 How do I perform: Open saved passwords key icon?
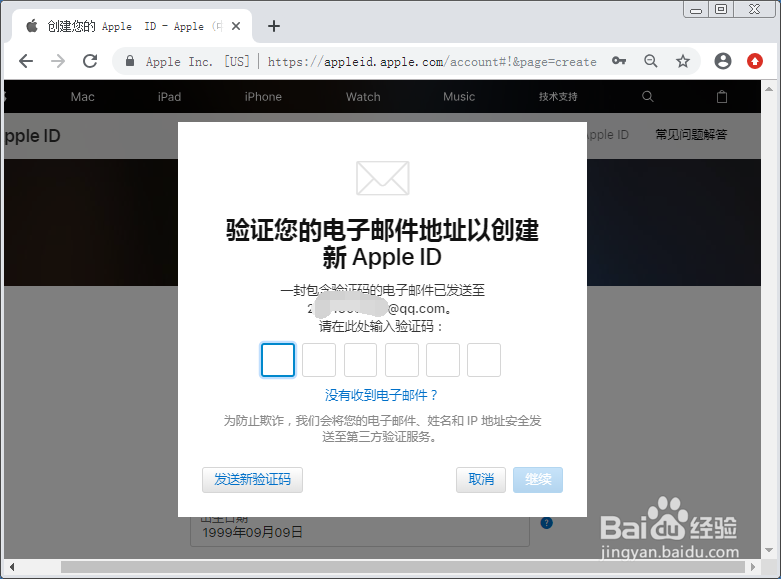pos(619,61)
